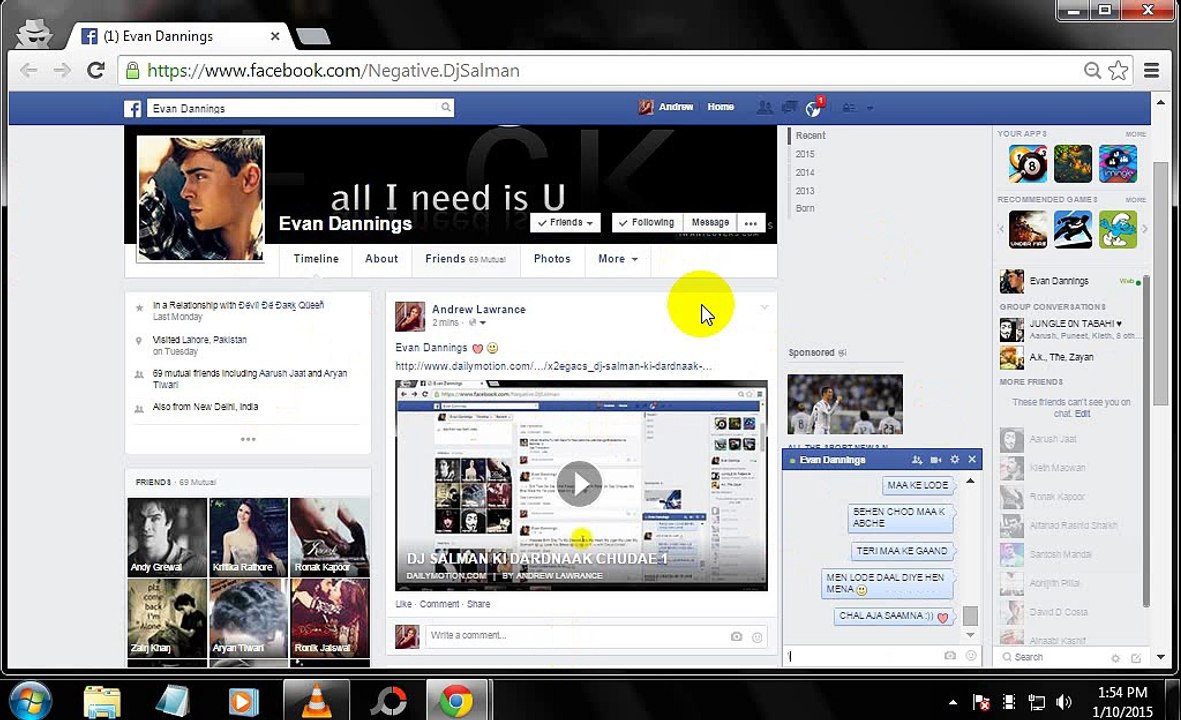Open Windows Explorer folder on the taskbar

(x=102, y=702)
